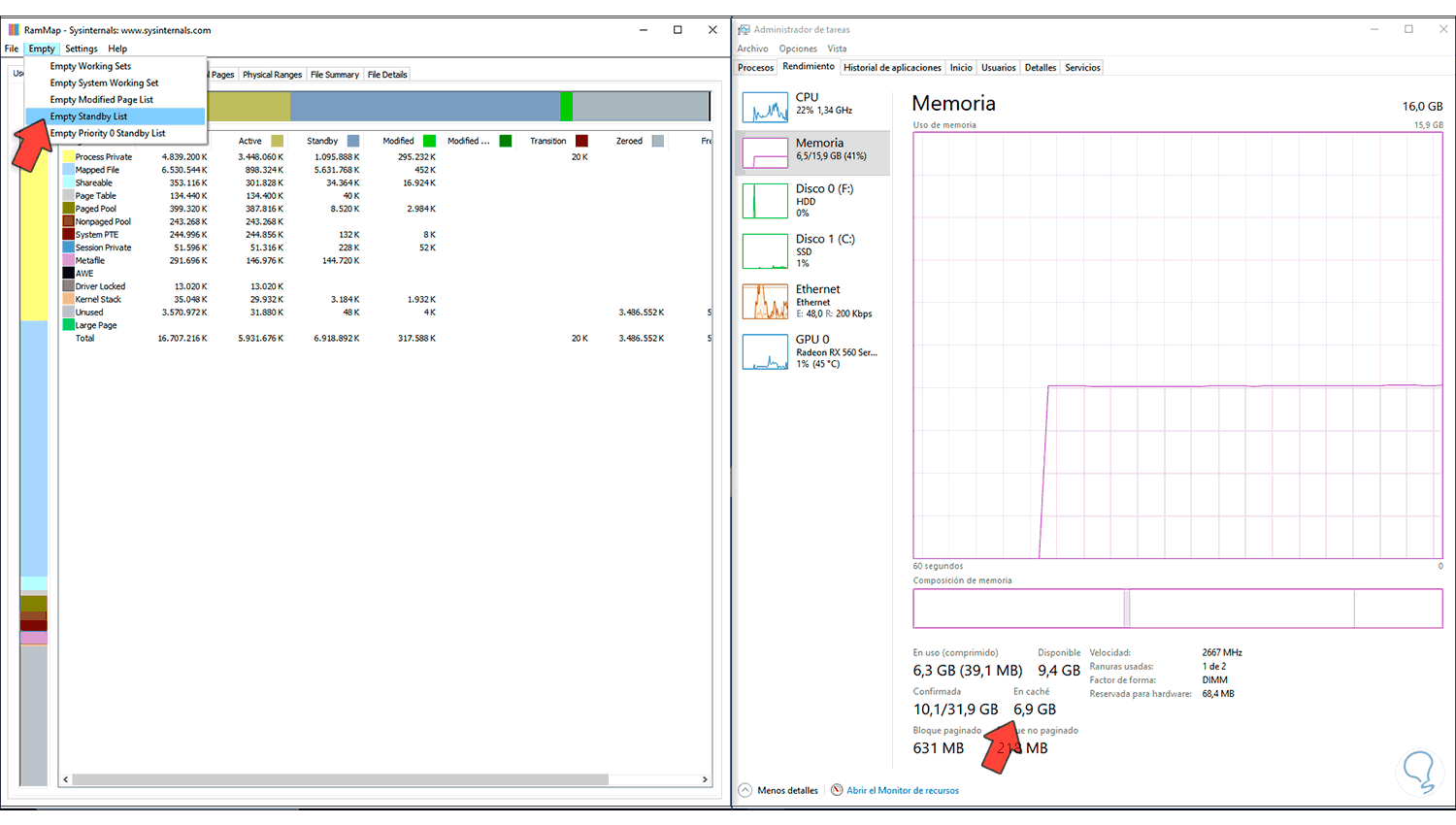Image resolution: width=1456 pixels, height=825 pixels.
Task: Click the Zeroed legend color swatch
Action: coord(658,141)
